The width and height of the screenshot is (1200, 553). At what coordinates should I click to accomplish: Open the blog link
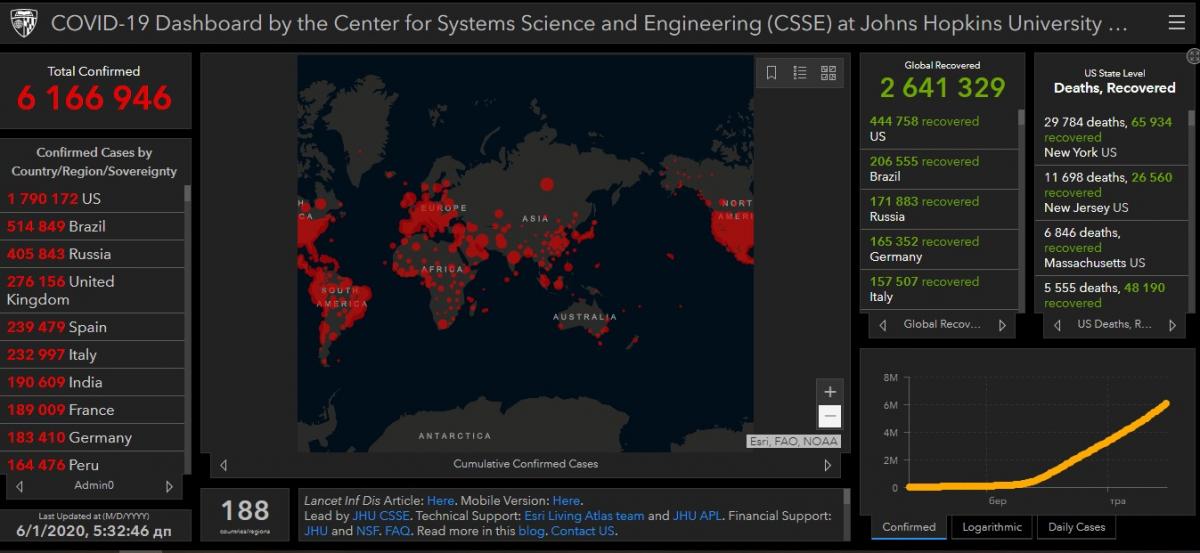pyautogui.click(x=532, y=531)
